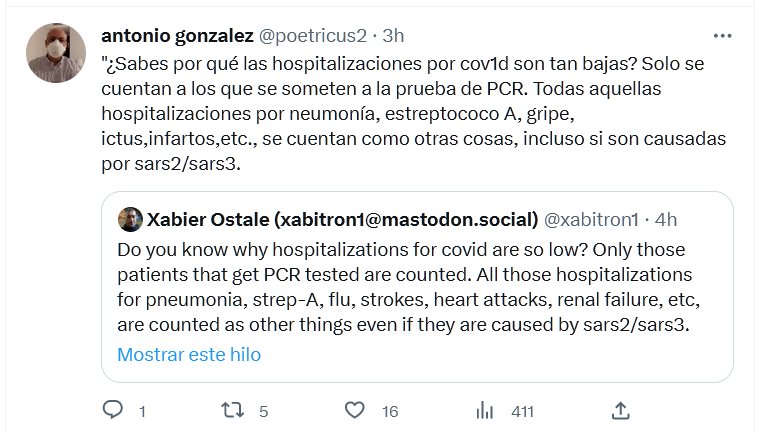Like the tweet with the heart icon
The width and height of the screenshot is (768, 434).
click(353, 410)
